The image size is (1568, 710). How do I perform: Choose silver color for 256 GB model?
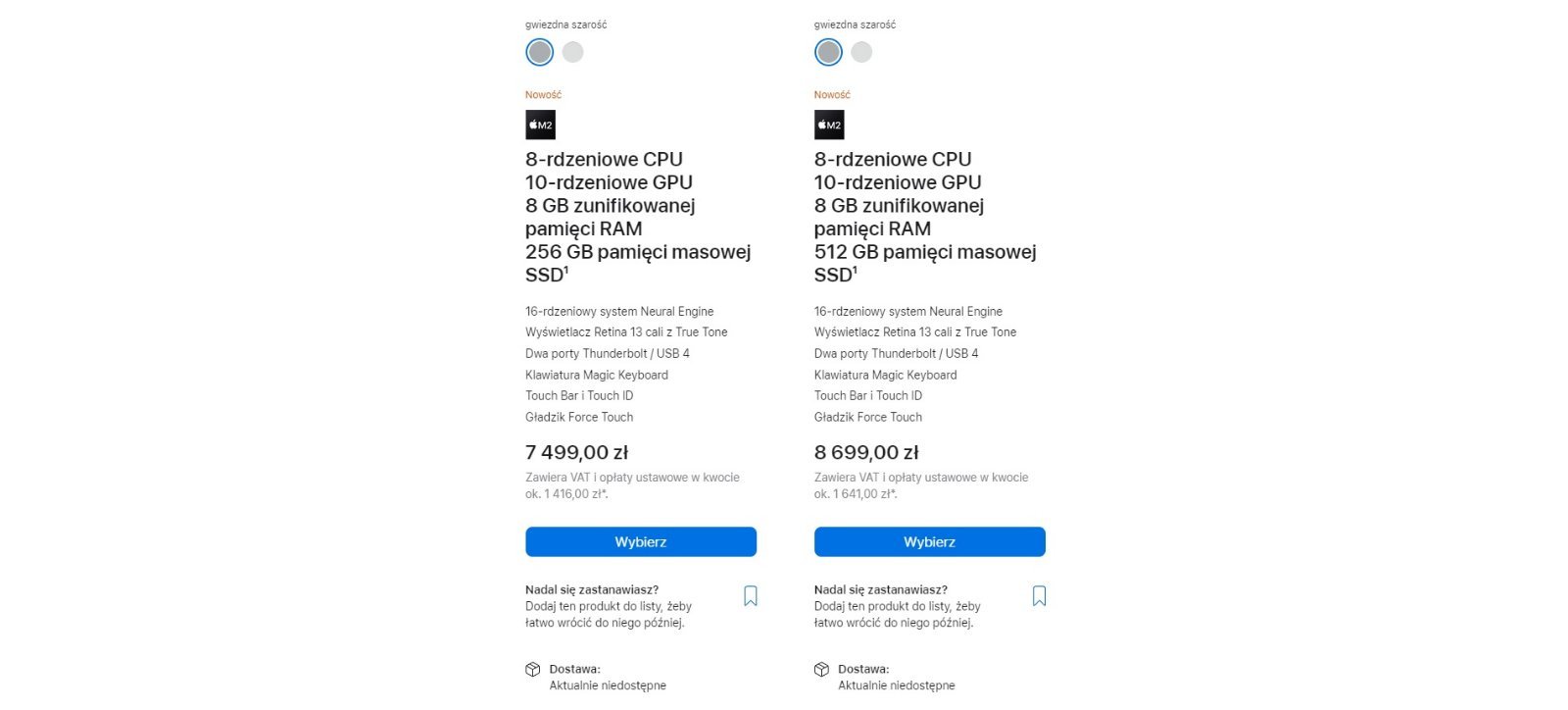[x=573, y=52]
